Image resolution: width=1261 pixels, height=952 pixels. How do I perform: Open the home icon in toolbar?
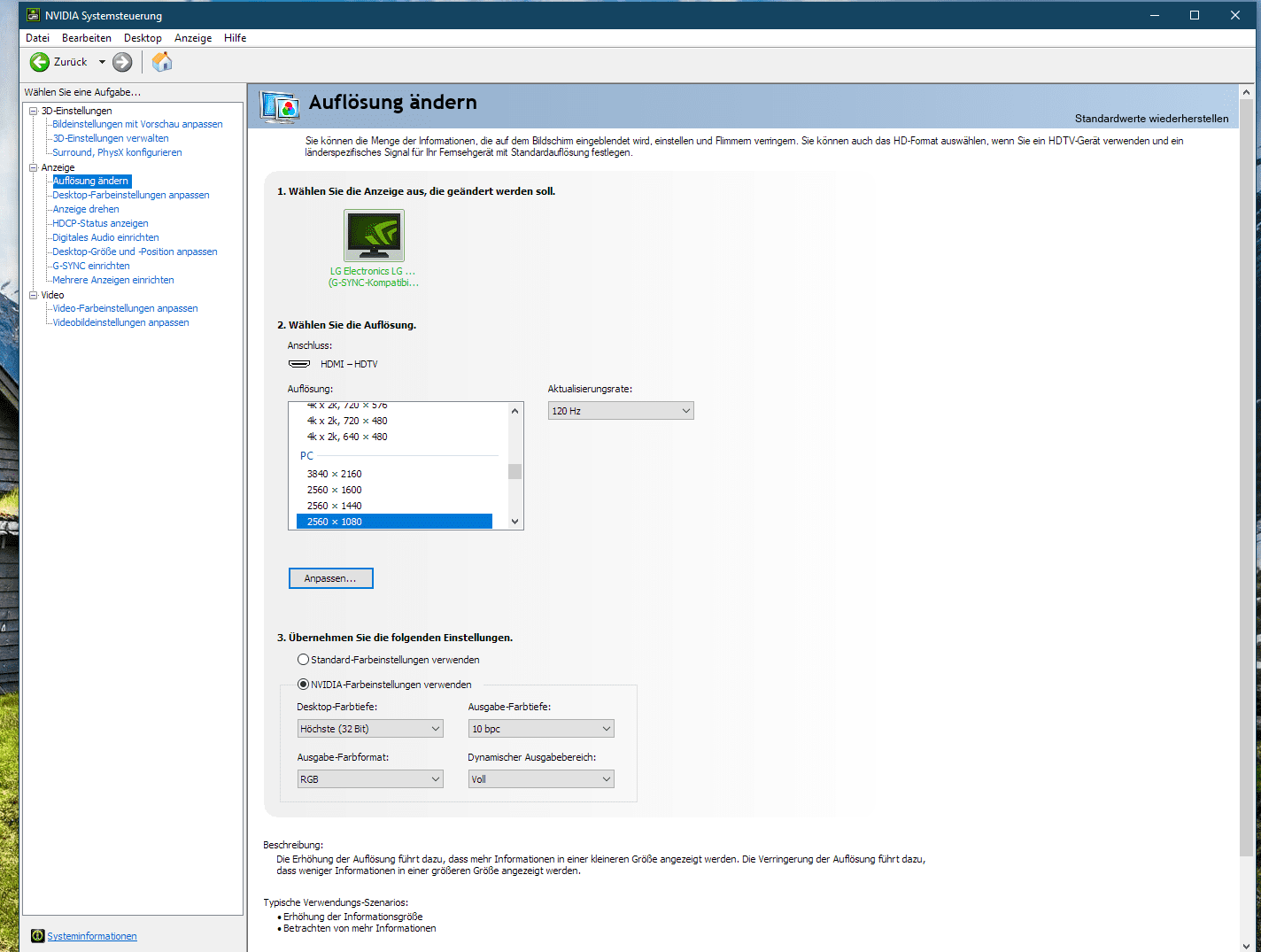162,61
